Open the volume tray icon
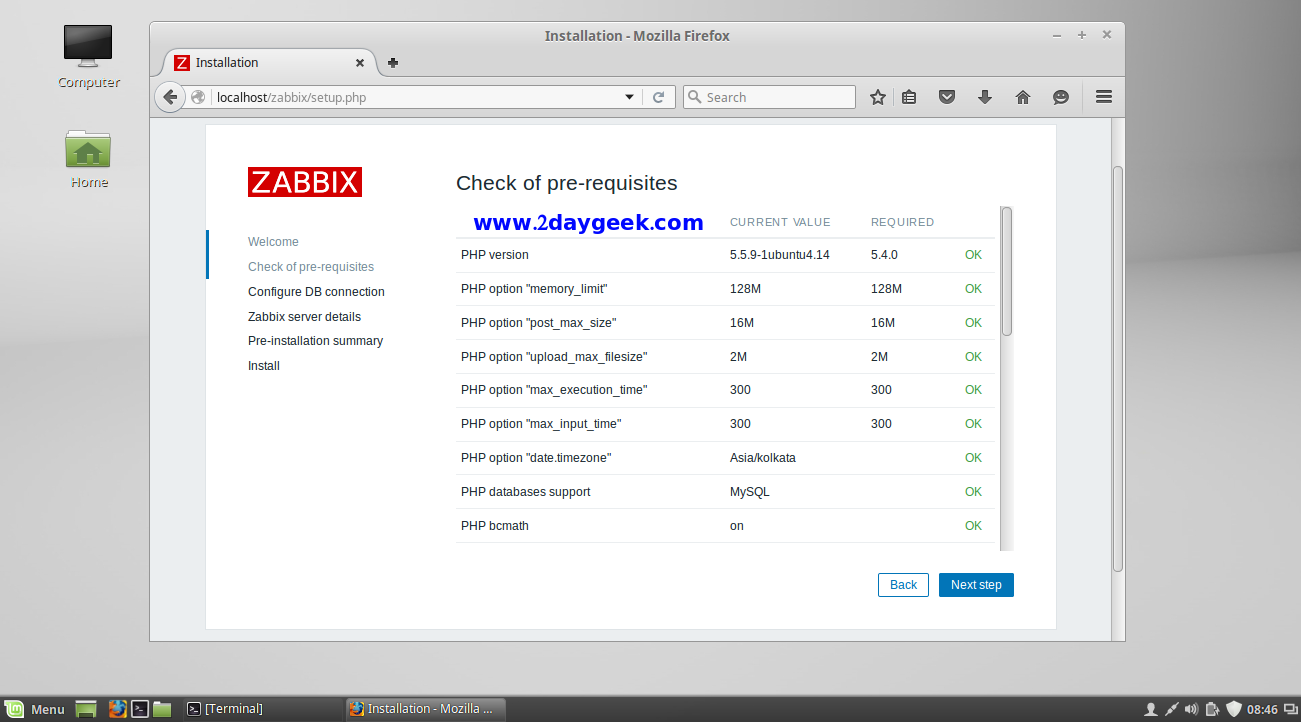Screen dimensions: 1301x722 pyautogui.click(x=1190, y=709)
